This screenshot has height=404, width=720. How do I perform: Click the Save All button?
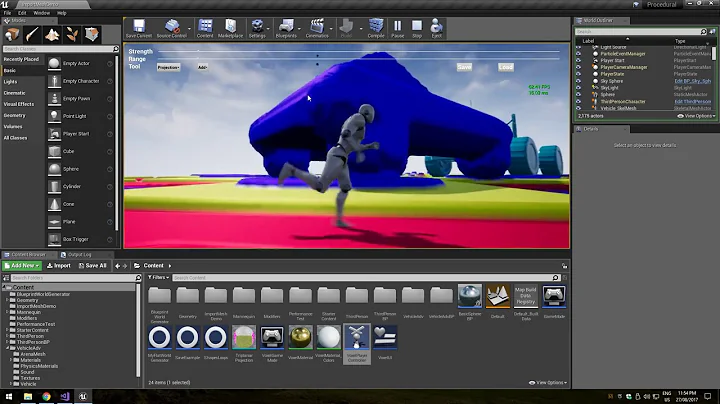(x=92, y=266)
